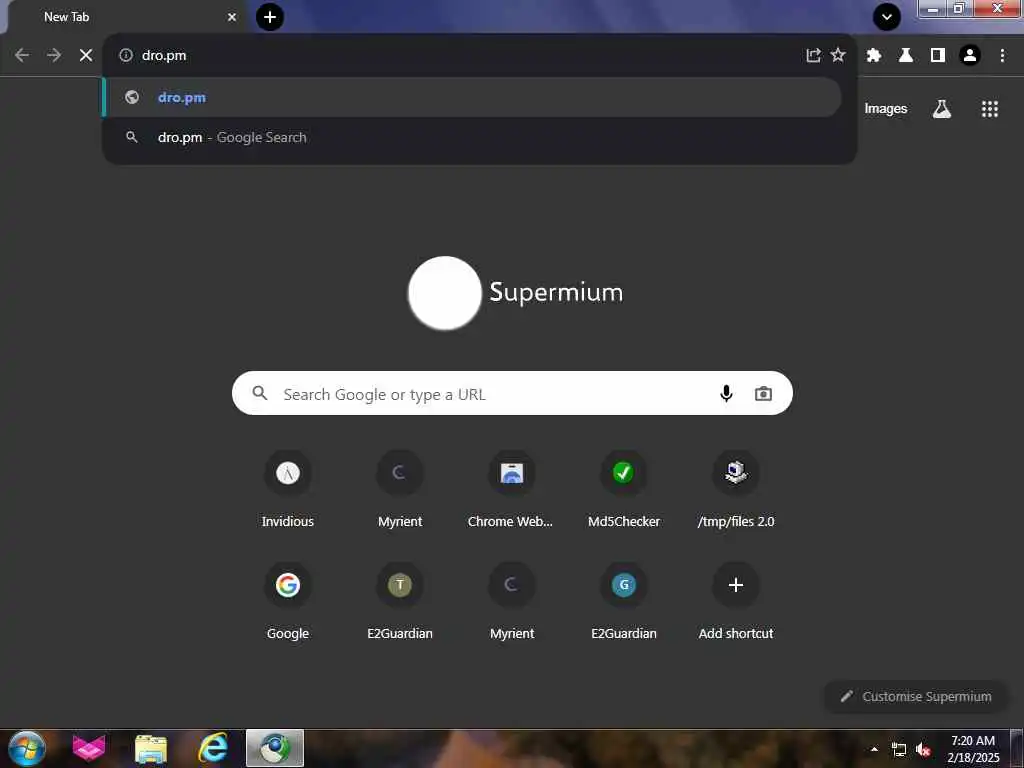Open the Images link
The height and width of the screenshot is (768, 1024).
coord(886,109)
